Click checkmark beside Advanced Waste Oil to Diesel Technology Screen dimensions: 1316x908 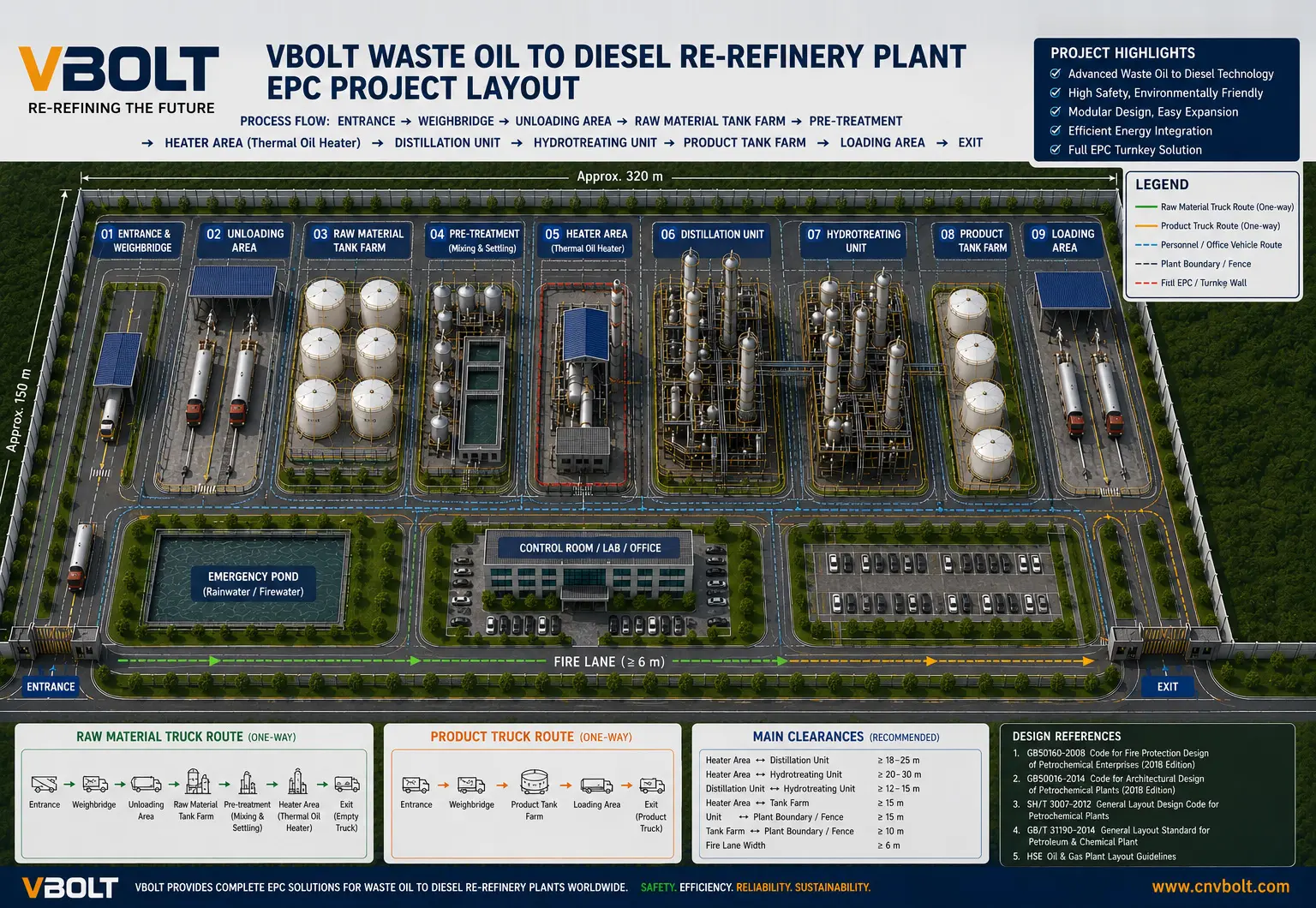click(x=1056, y=74)
